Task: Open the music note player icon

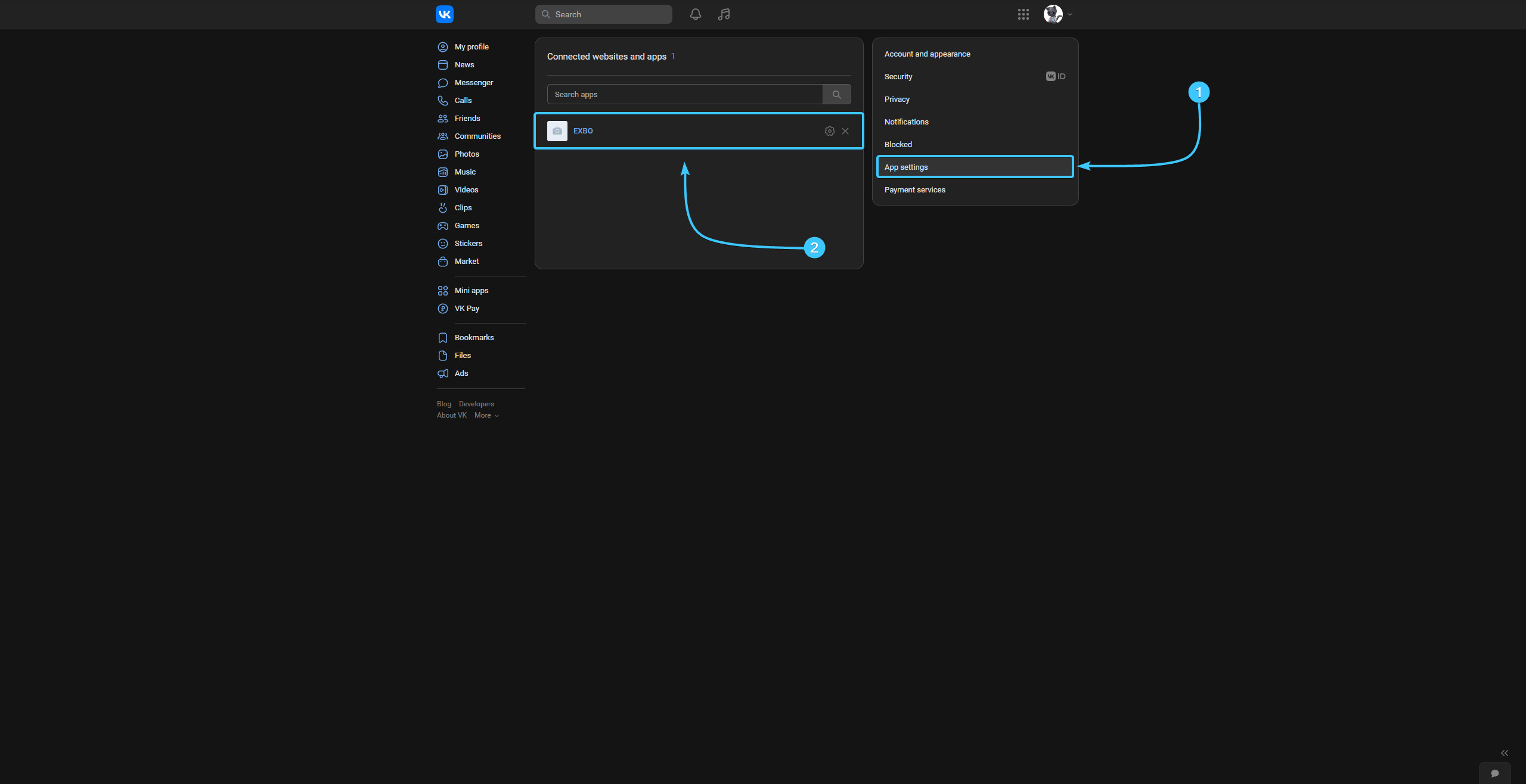Action: (x=724, y=14)
